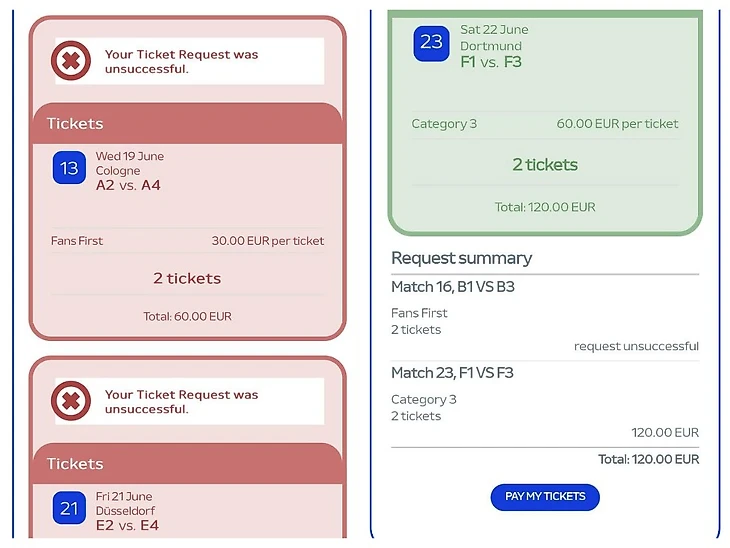Click the Request summary heading
Screen dimensions: 730x548
click(461, 258)
